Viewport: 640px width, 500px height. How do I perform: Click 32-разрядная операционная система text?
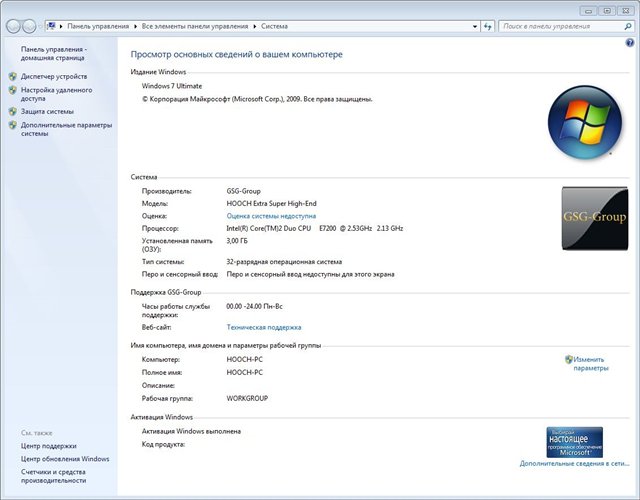coord(284,262)
